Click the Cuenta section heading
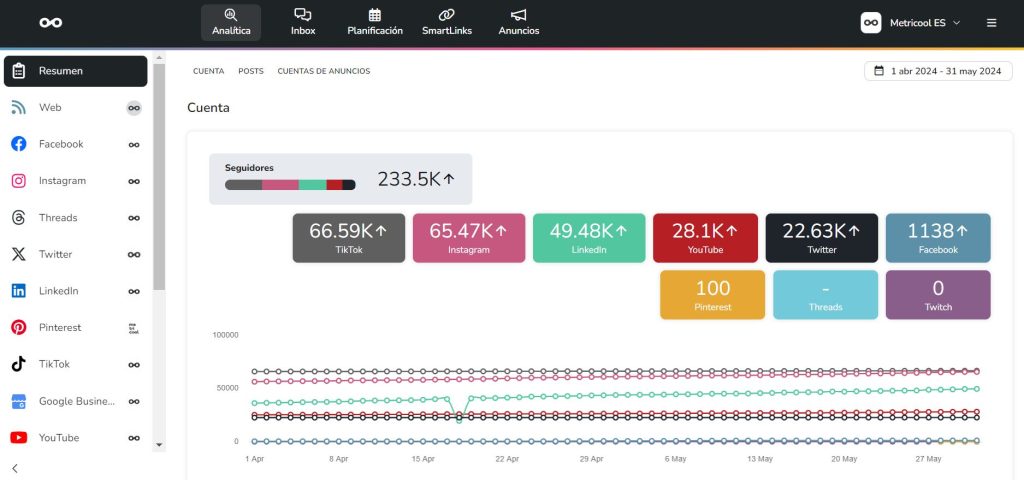 tap(208, 108)
